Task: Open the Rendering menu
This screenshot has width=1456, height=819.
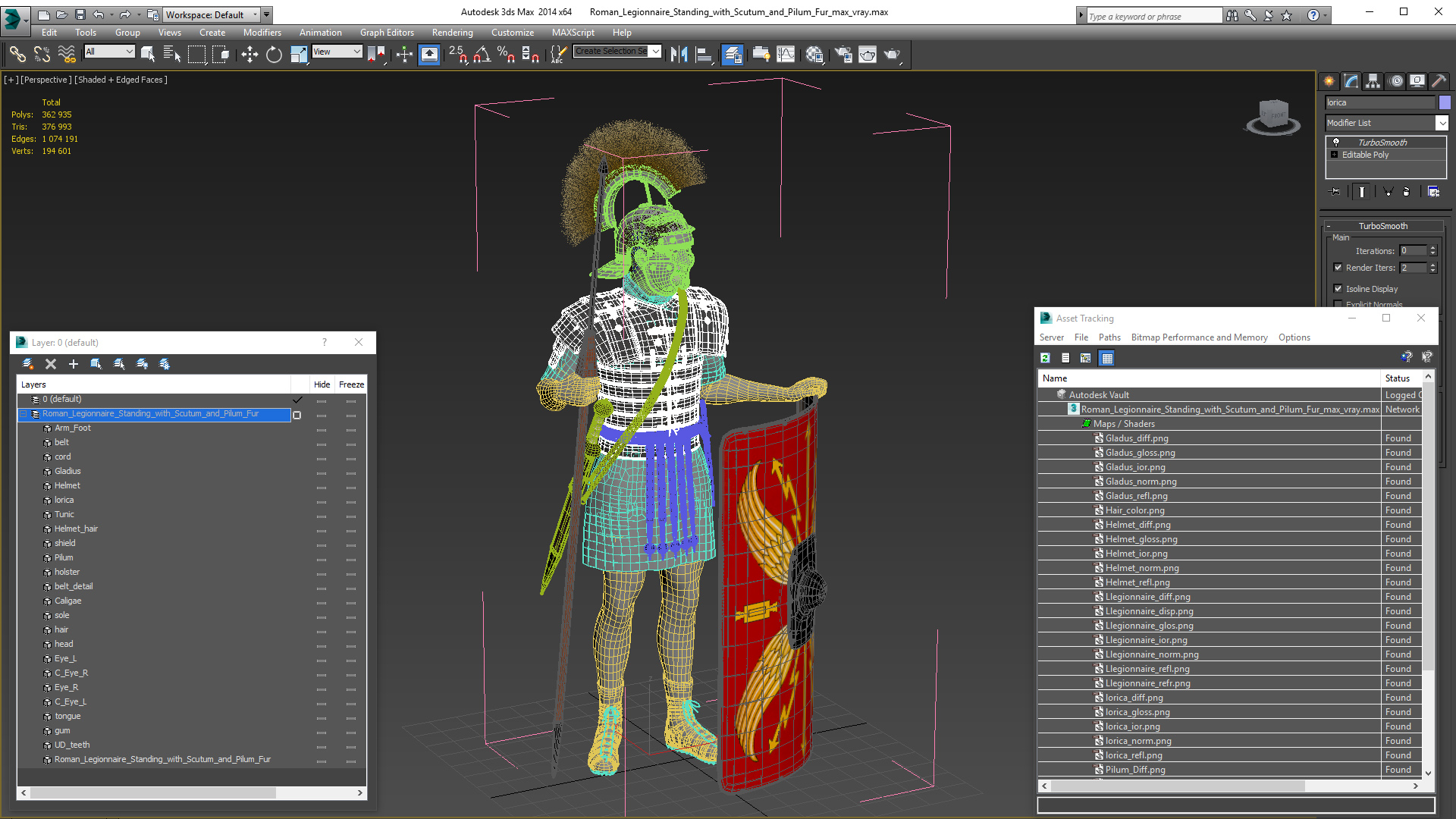Action: tap(452, 33)
